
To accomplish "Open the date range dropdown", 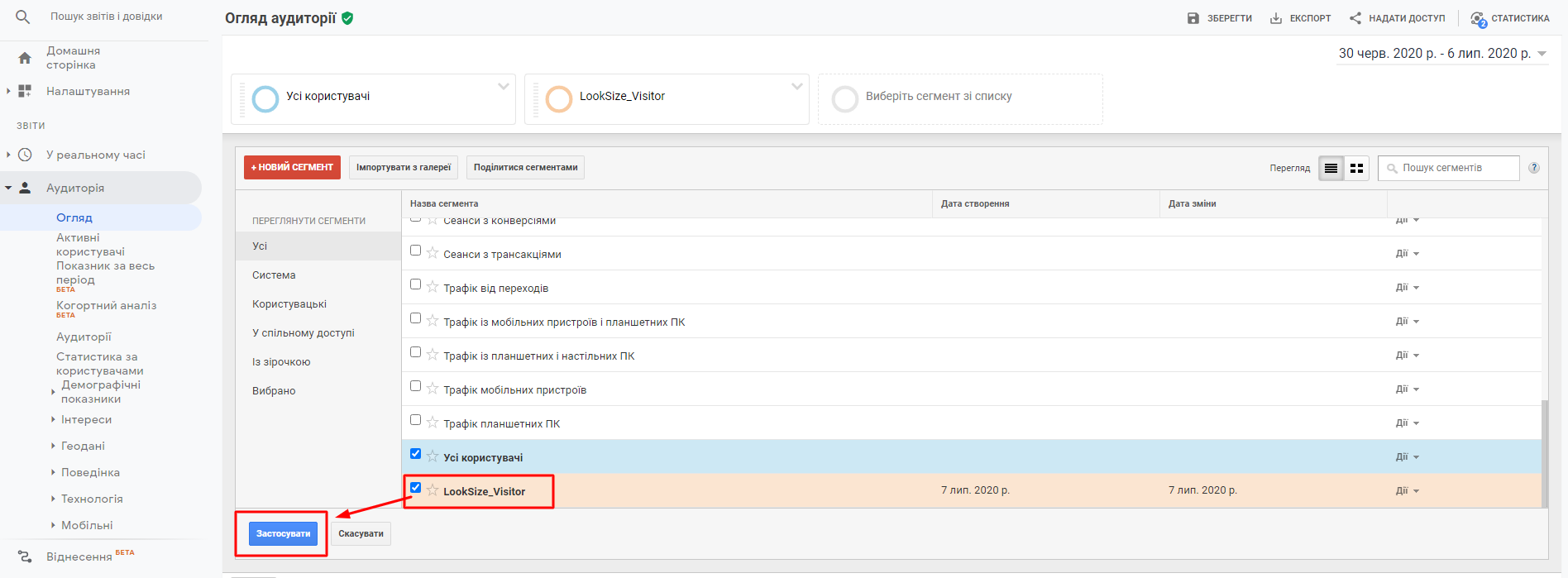I will coord(1442,53).
